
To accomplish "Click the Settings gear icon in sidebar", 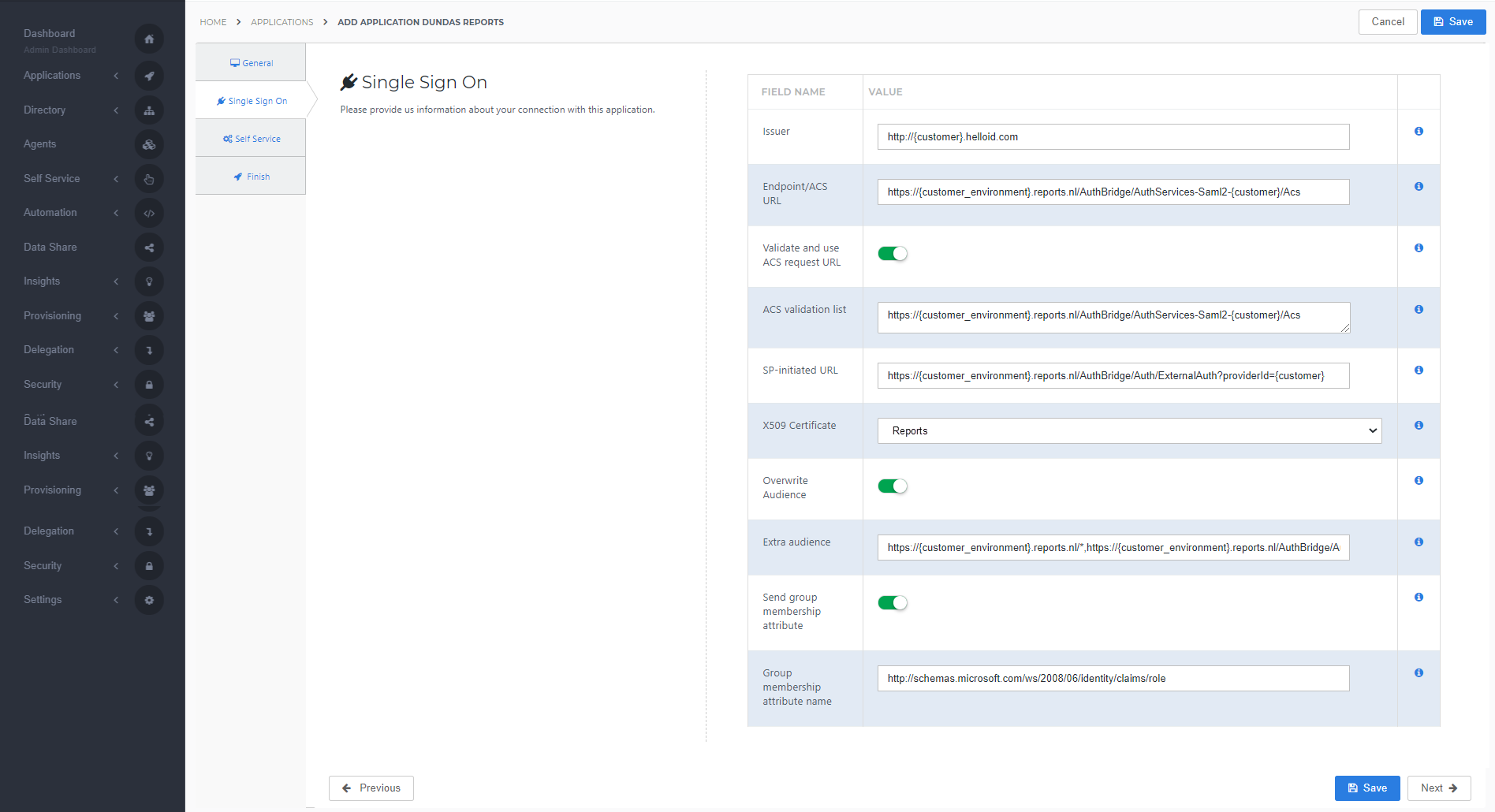I will pyautogui.click(x=149, y=600).
